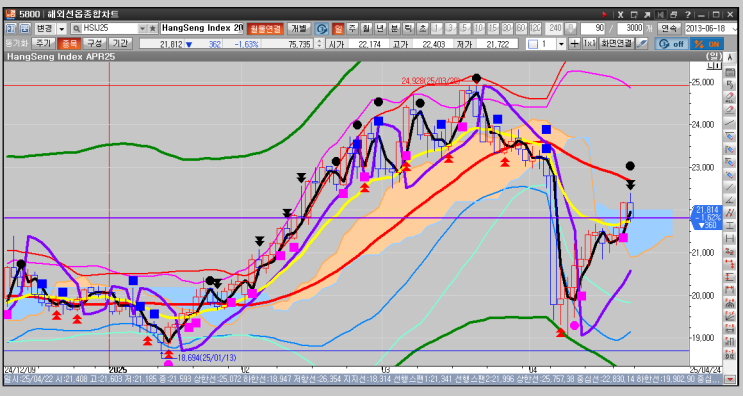Click the 화면연결 button
The height and width of the screenshot is (396, 743).
click(616, 44)
